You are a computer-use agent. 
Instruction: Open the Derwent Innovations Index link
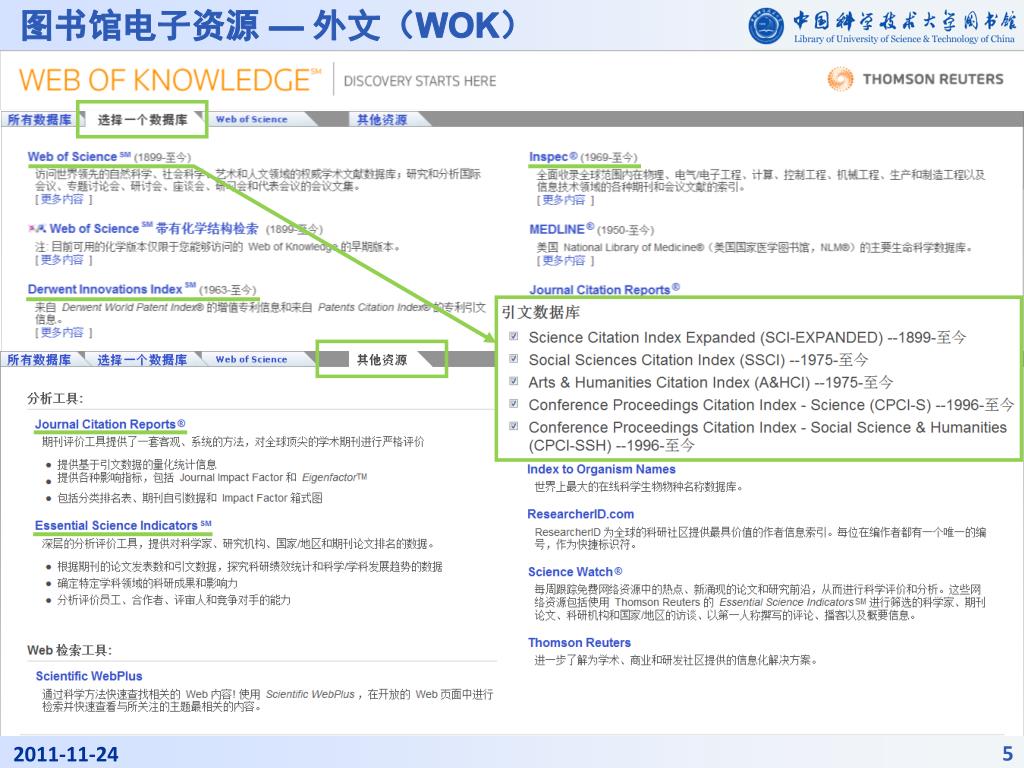[x=112, y=289]
